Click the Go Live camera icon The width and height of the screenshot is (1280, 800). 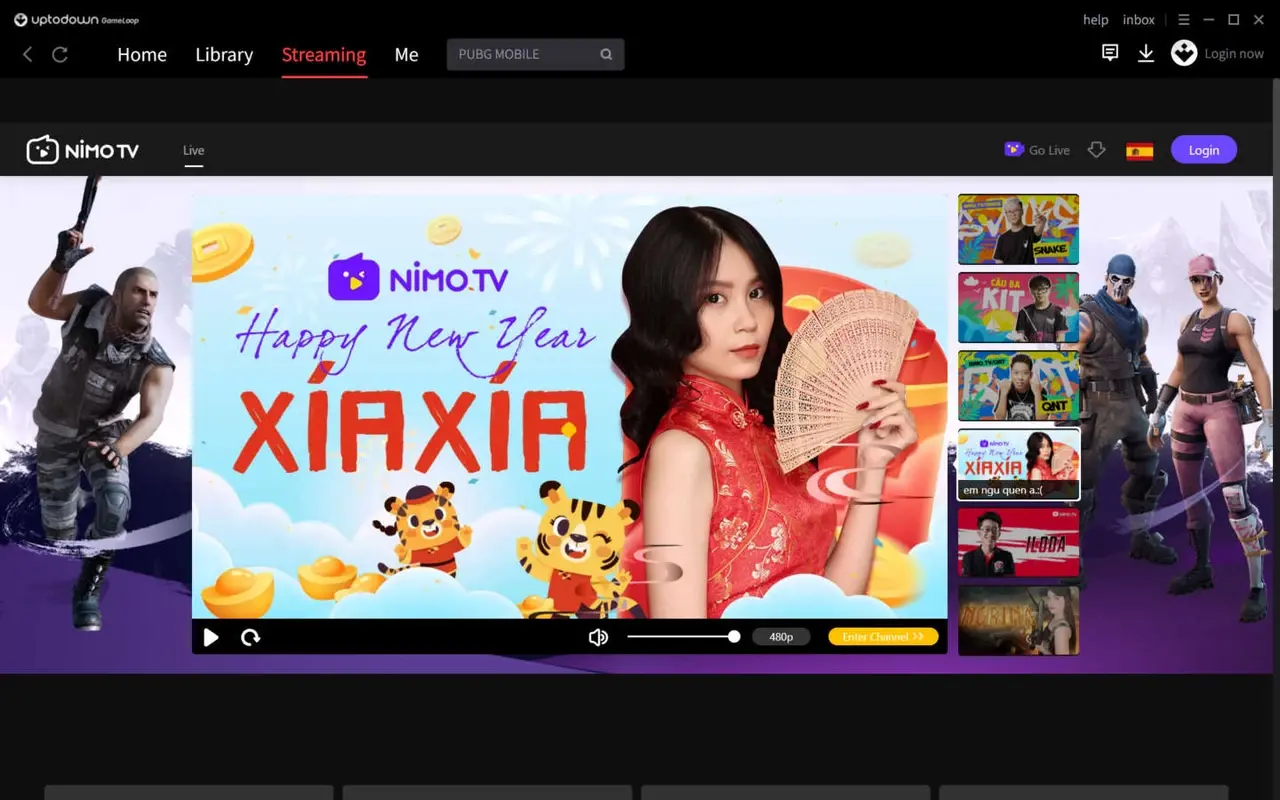(x=1014, y=149)
